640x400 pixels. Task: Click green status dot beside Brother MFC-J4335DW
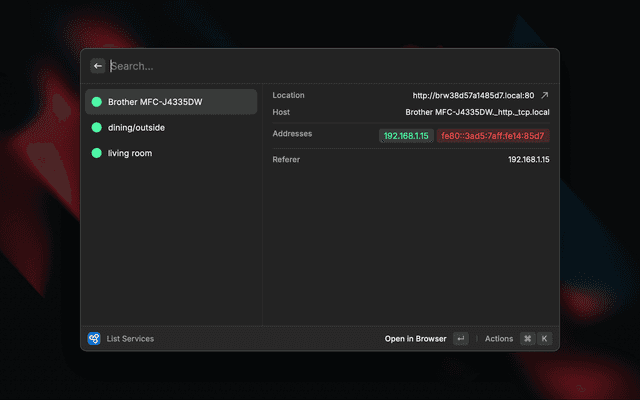point(97,102)
